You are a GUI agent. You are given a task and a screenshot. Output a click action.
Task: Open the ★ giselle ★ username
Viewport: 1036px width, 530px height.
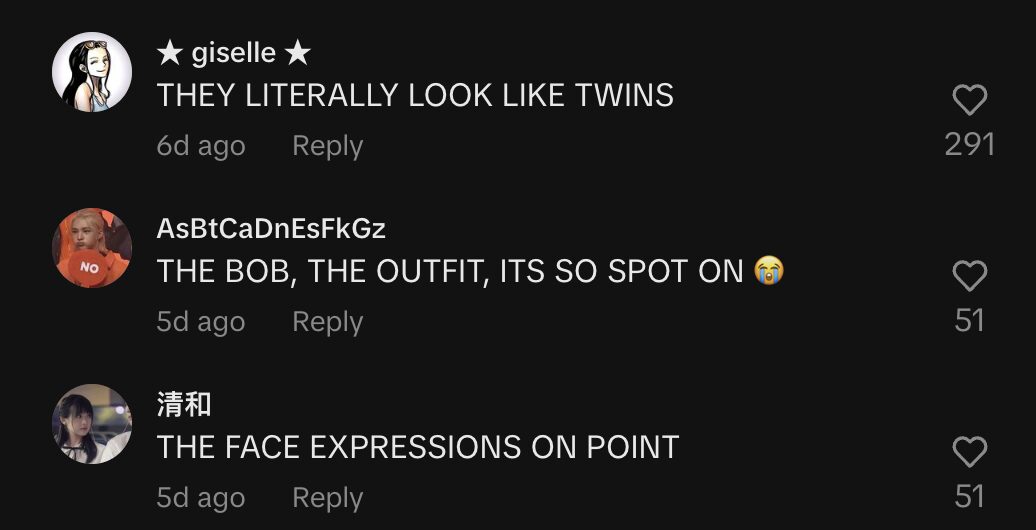234,53
